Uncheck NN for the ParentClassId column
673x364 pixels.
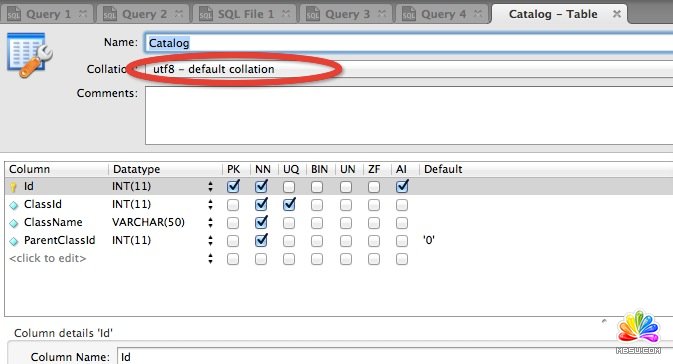coord(261,240)
